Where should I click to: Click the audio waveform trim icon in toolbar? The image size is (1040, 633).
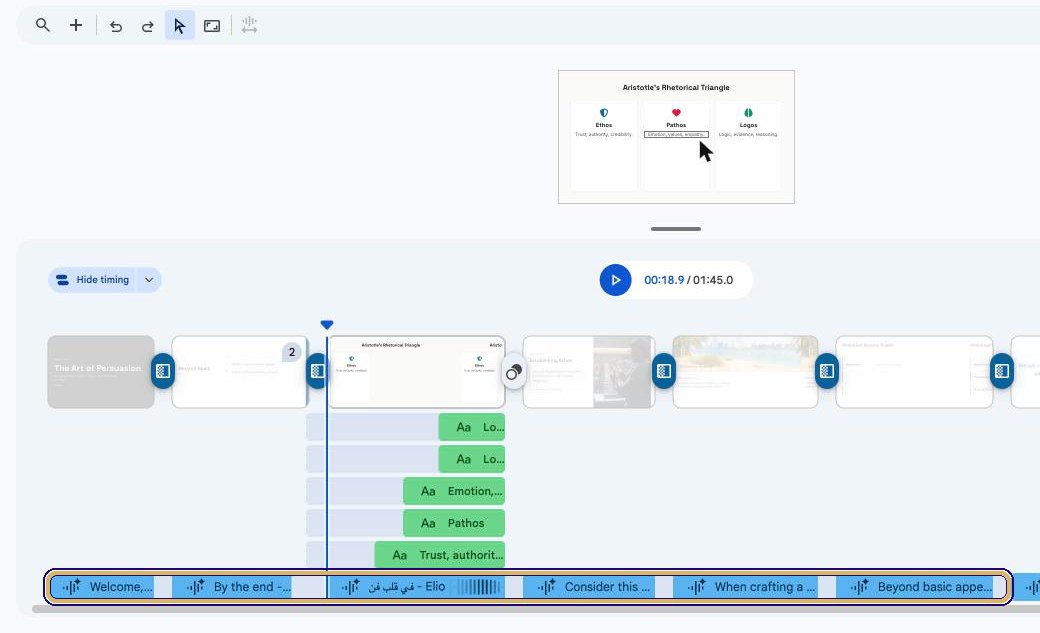coord(249,25)
